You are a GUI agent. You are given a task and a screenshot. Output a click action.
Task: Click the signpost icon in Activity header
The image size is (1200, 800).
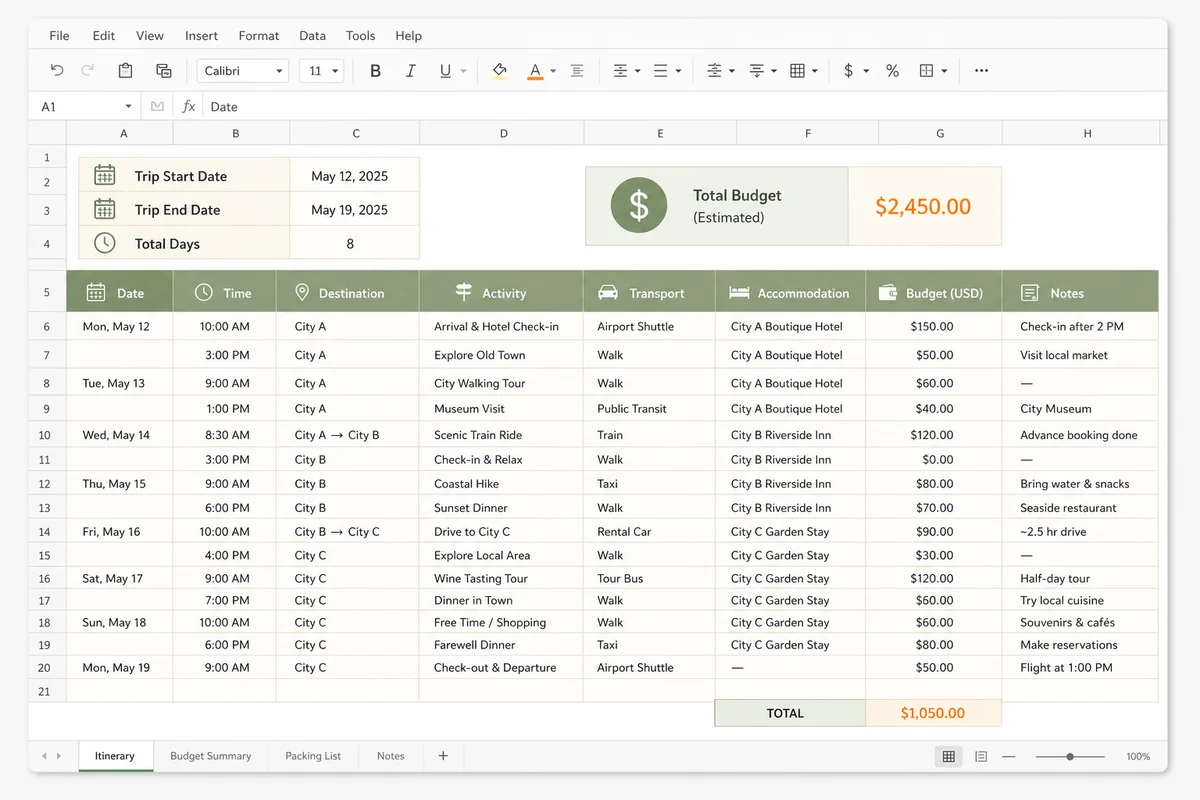(463, 292)
